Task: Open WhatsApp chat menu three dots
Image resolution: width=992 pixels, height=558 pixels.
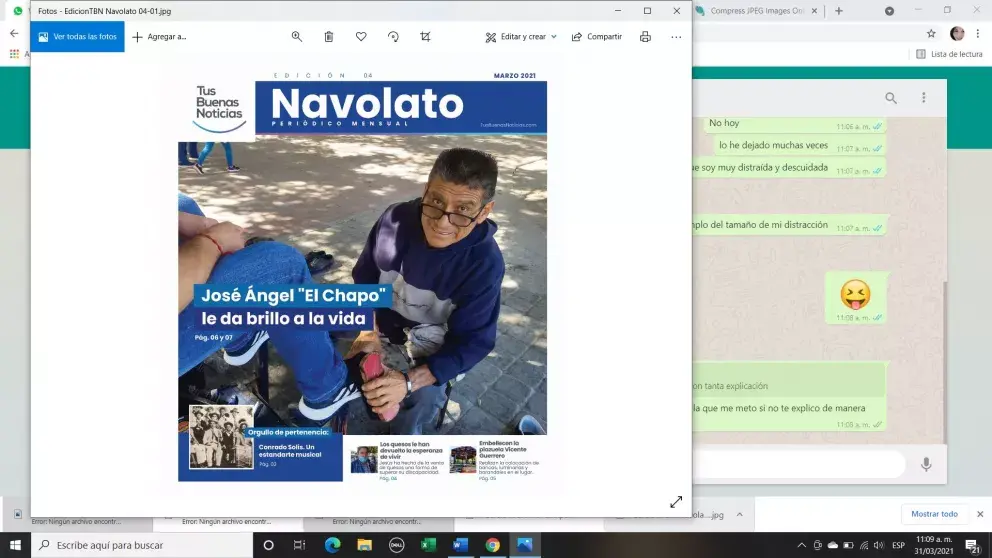Action: [924, 97]
